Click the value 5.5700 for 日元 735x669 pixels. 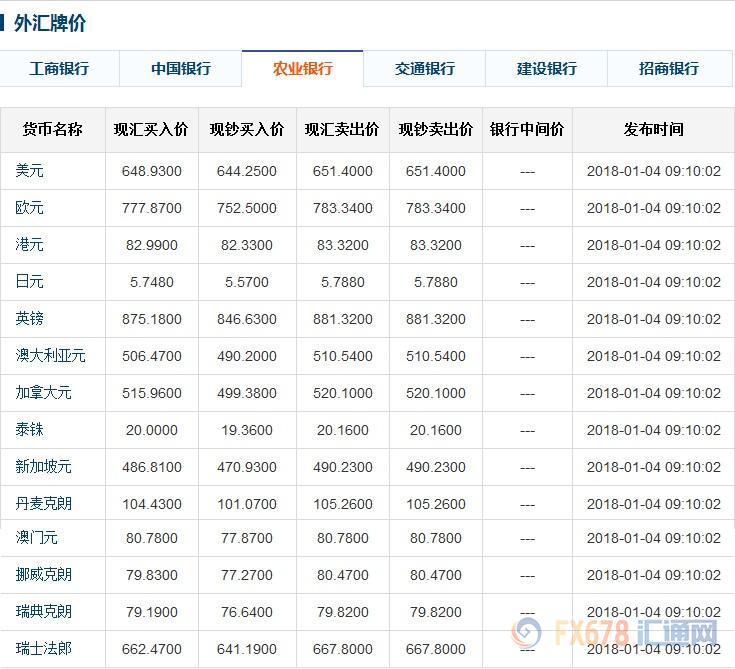pyautogui.click(x=247, y=282)
